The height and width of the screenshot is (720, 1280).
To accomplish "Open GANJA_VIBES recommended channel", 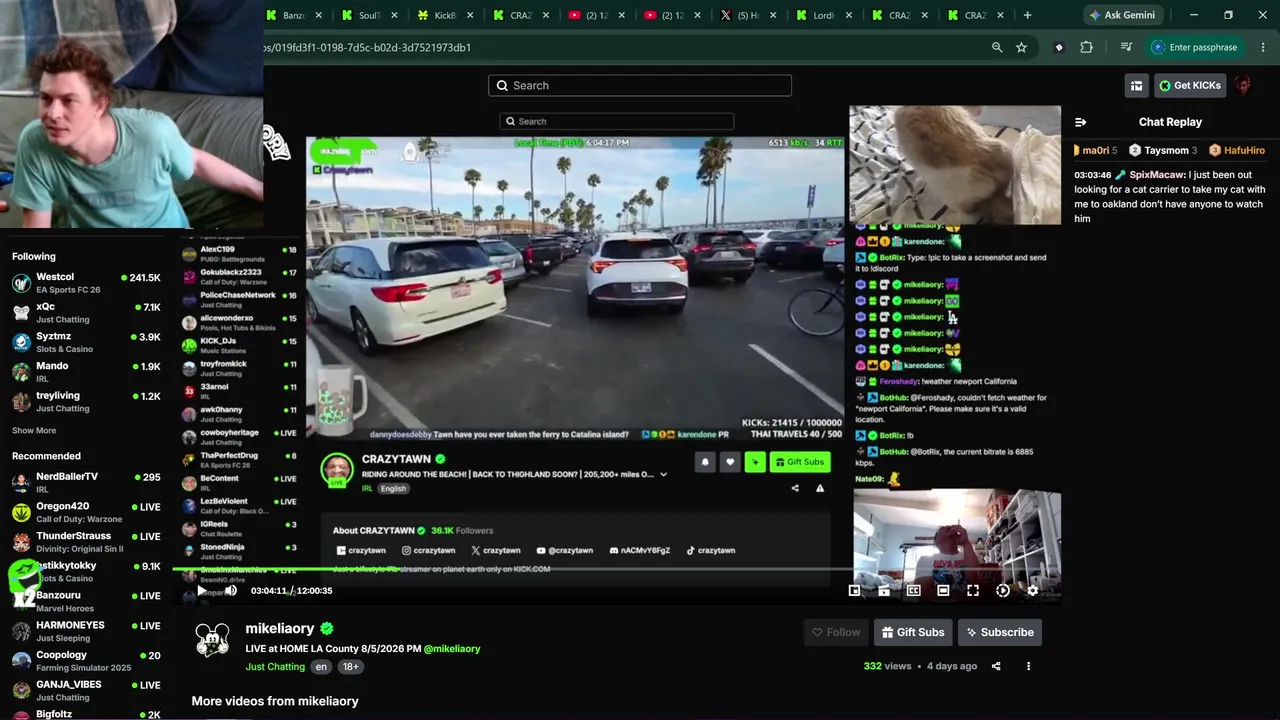I will (x=86, y=691).
